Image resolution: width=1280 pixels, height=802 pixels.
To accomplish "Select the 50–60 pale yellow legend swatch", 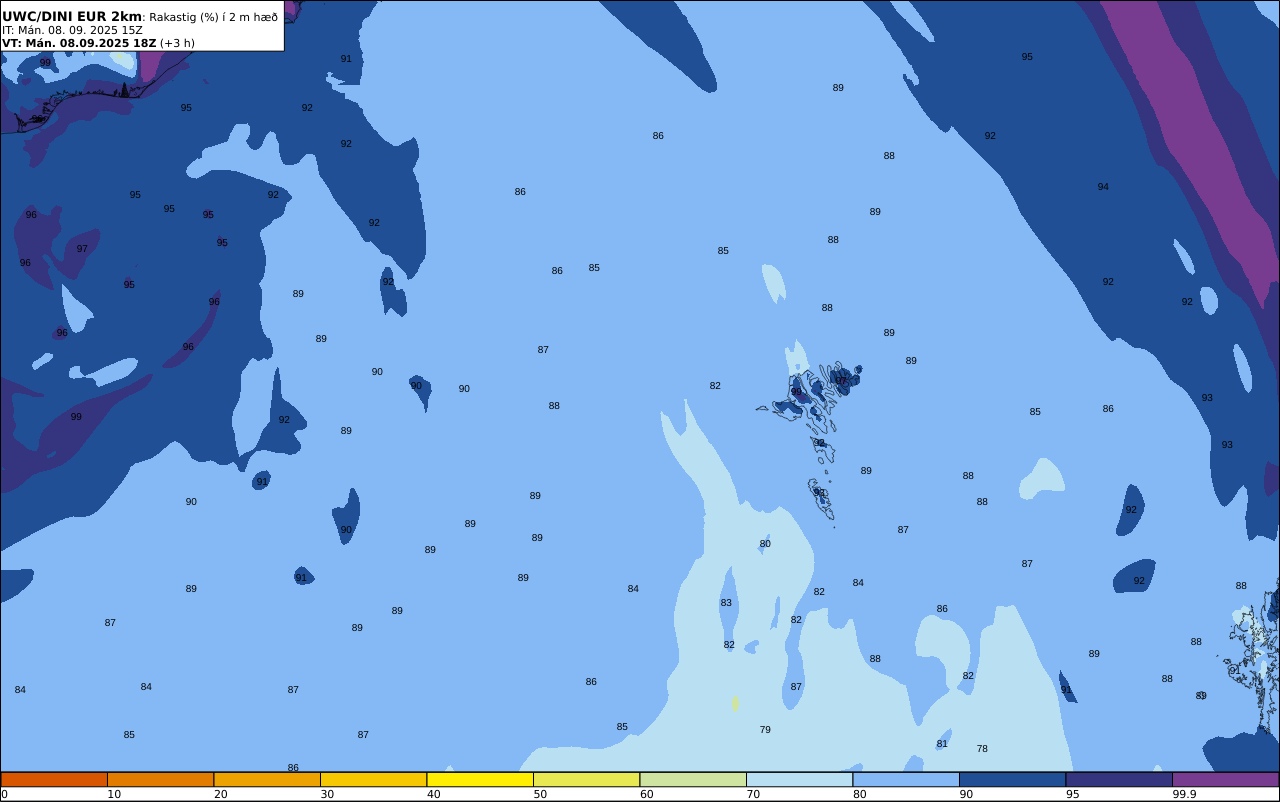I will click(586, 779).
